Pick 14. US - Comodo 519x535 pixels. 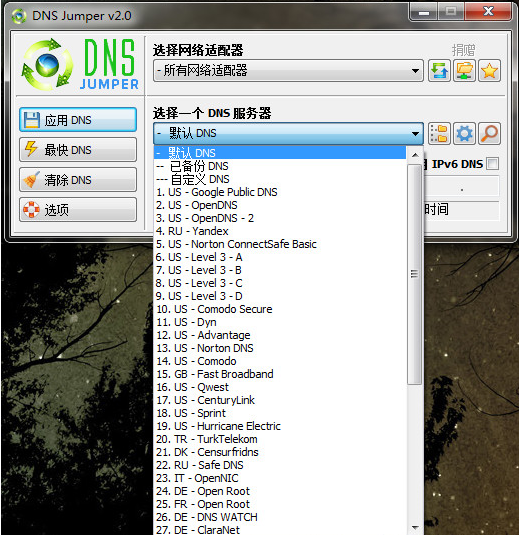coord(280,361)
